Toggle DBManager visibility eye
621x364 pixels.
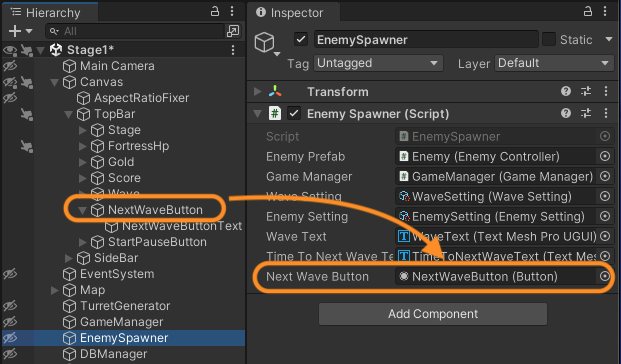(x=10, y=354)
